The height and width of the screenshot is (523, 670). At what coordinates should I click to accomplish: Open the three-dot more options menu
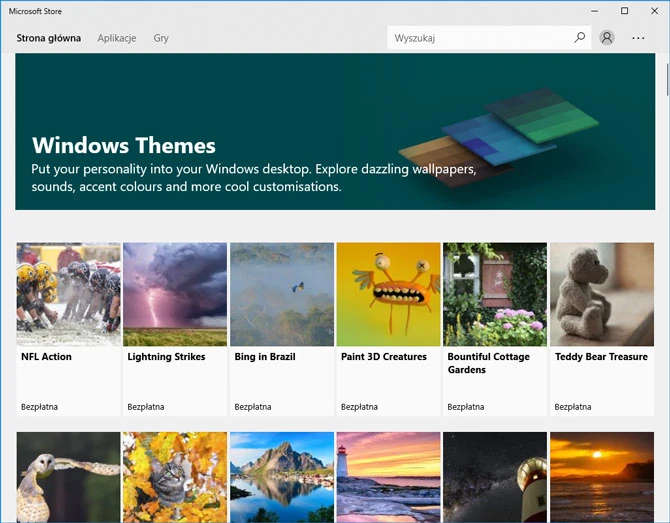[x=639, y=38]
